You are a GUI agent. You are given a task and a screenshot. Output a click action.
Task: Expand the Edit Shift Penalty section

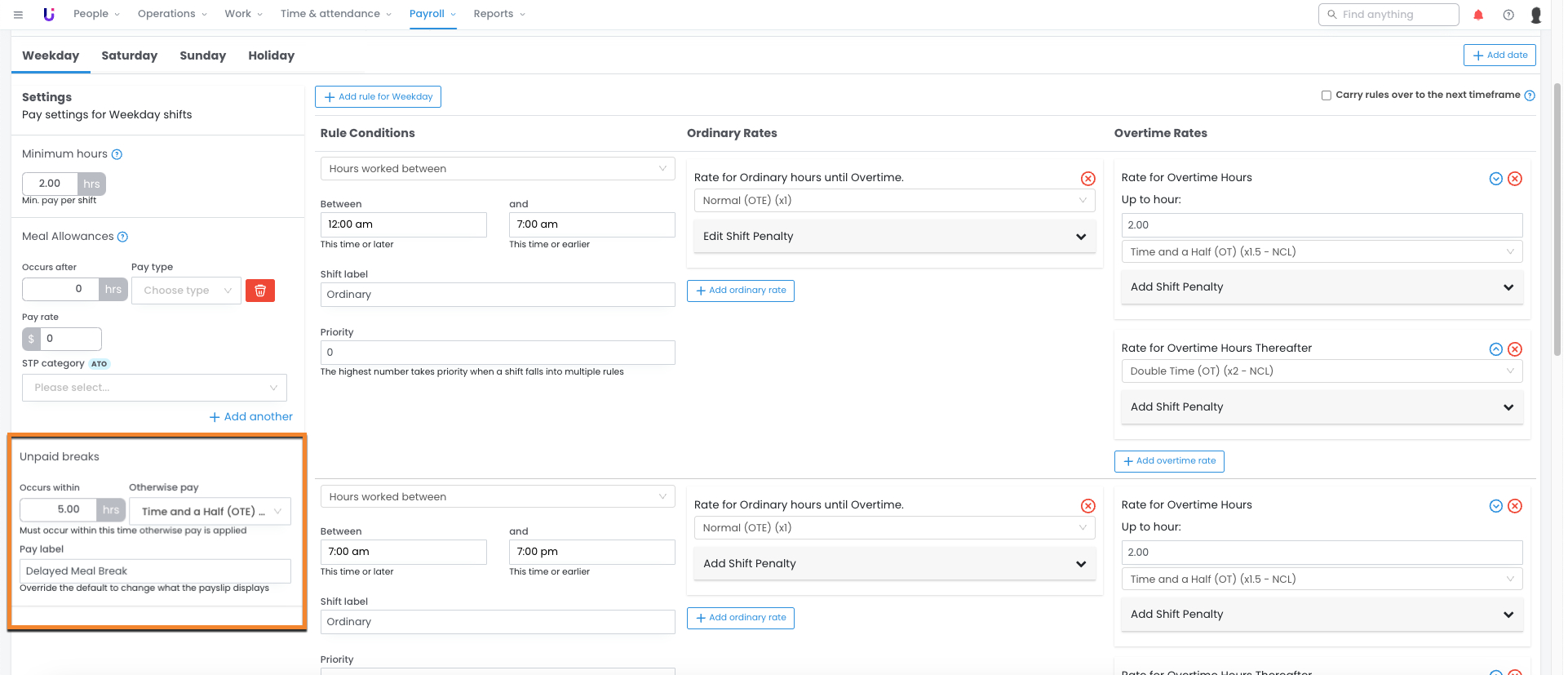pos(894,237)
